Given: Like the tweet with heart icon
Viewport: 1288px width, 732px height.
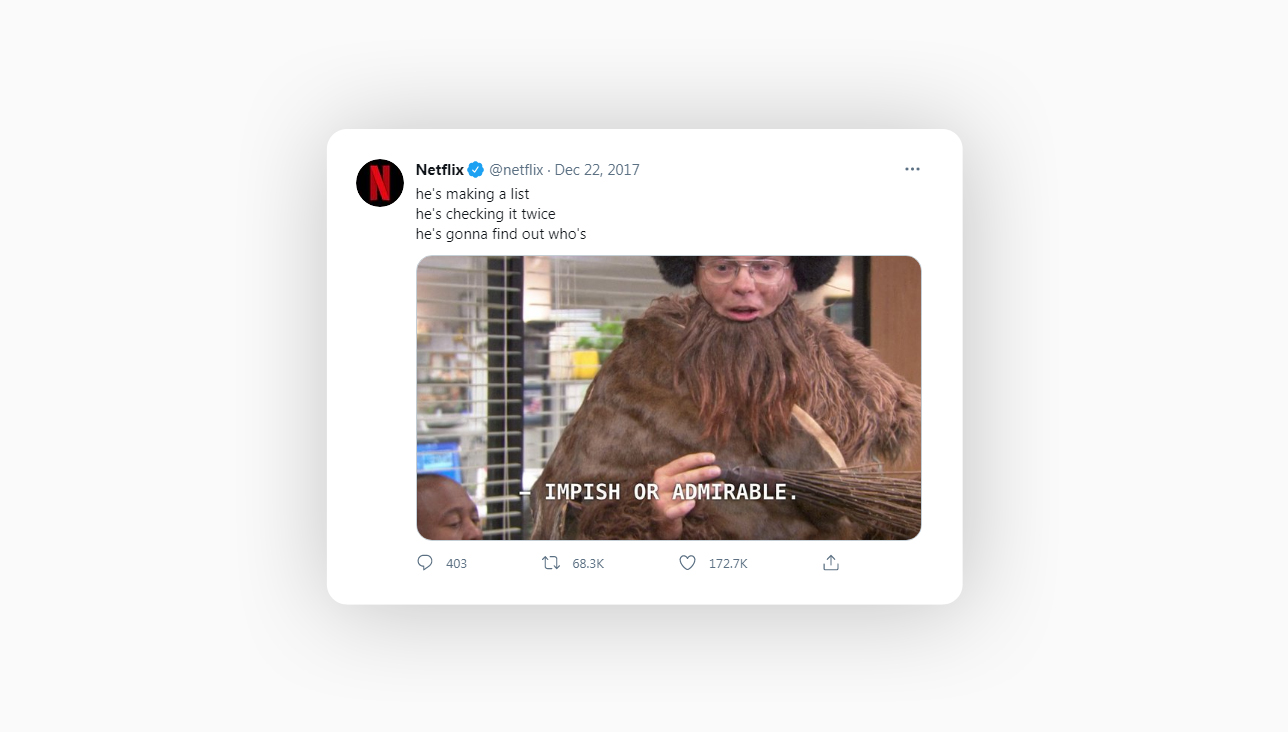Looking at the screenshot, I should click(x=687, y=563).
